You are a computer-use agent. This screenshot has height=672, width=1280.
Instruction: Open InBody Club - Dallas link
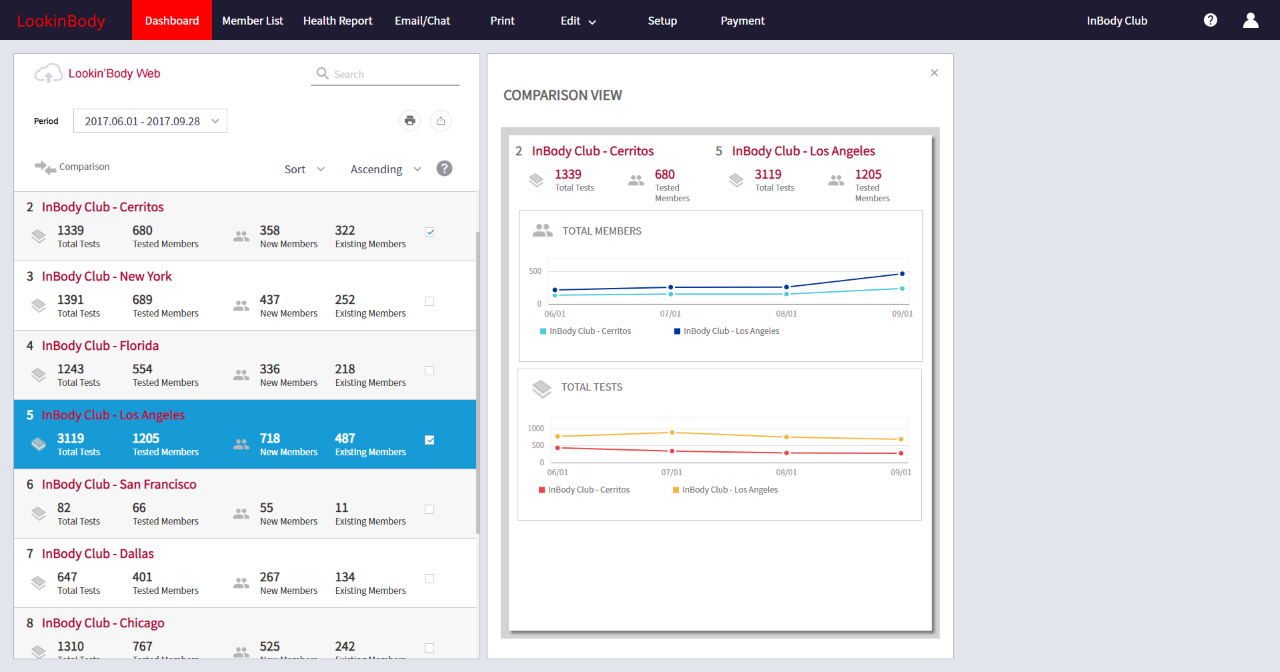98,553
